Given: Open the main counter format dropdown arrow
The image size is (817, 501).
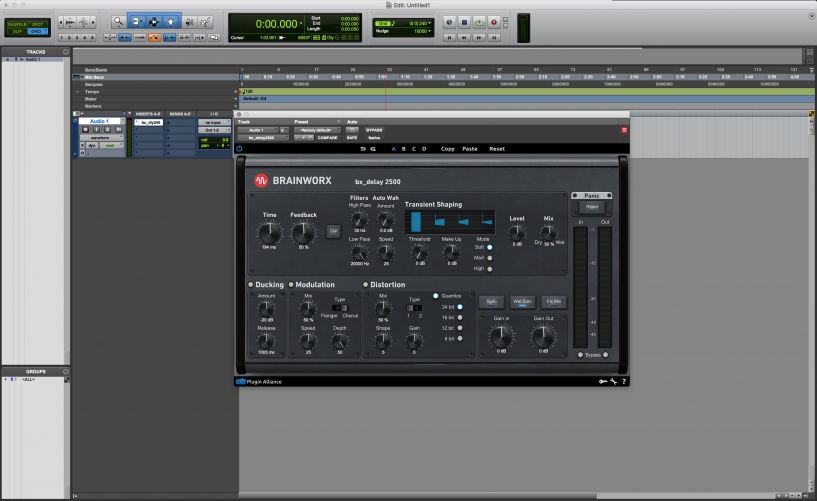Looking at the screenshot, I should pos(301,23).
